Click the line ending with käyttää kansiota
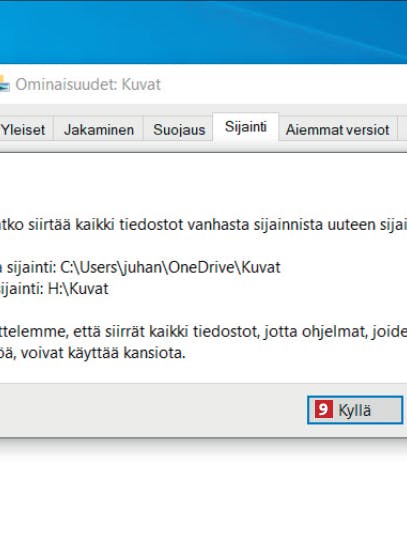The image size is (407, 551). [x=92, y=353]
